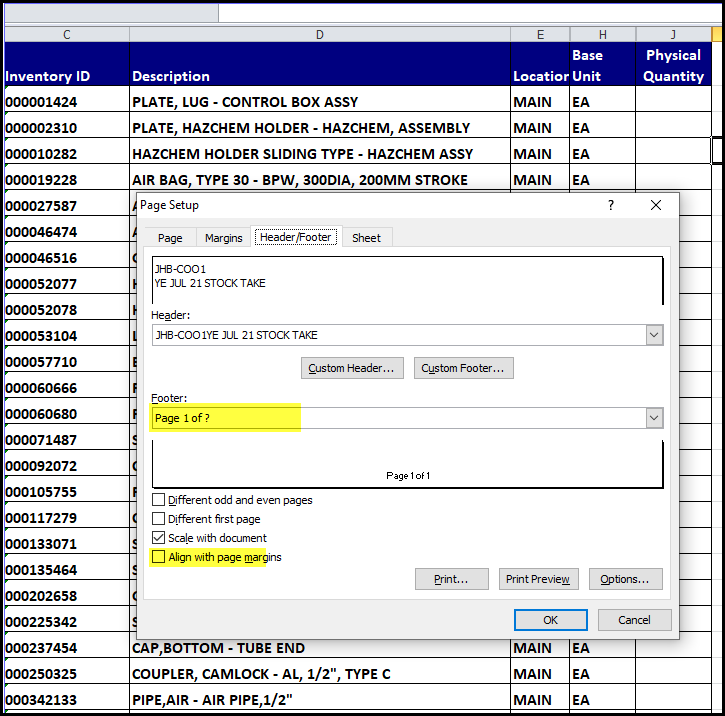This screenshot has width=725, height=716.
Task: Enable Align with page margins
Action: click(159, 557)
